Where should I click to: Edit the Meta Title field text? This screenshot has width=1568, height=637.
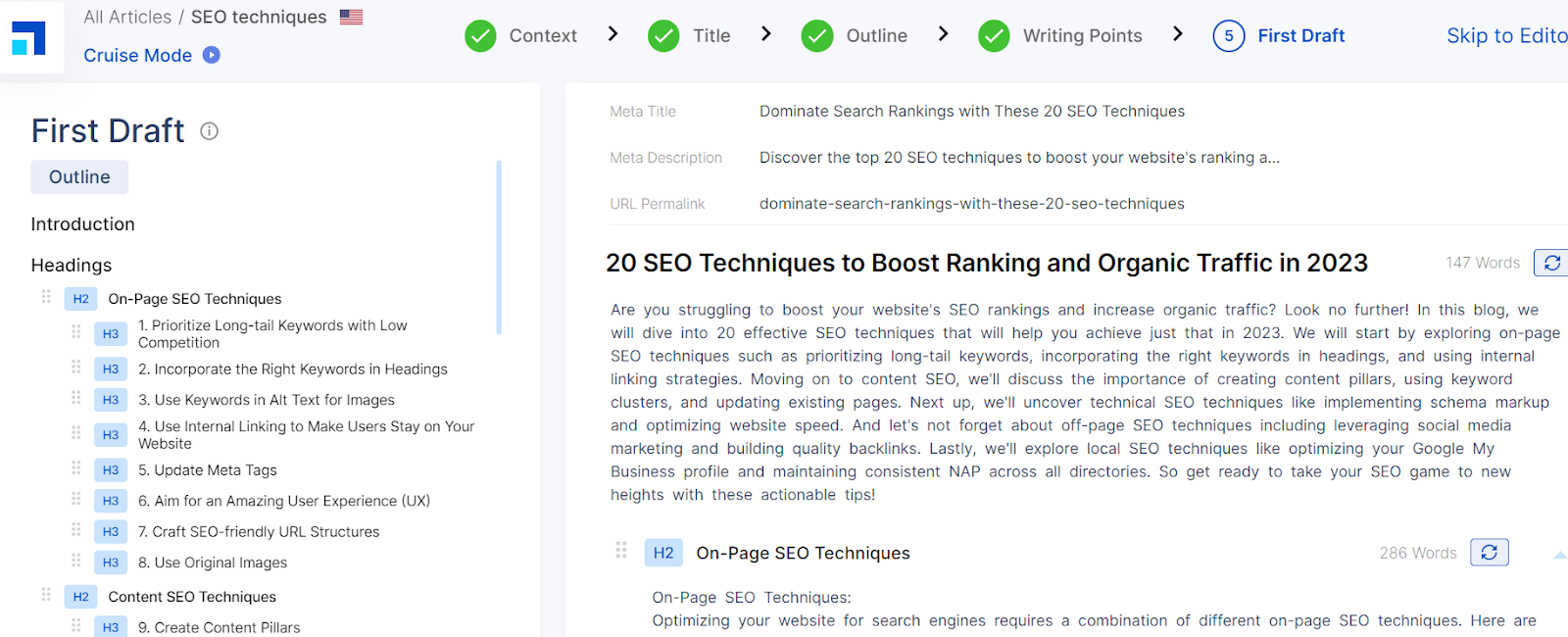[971, 112]
